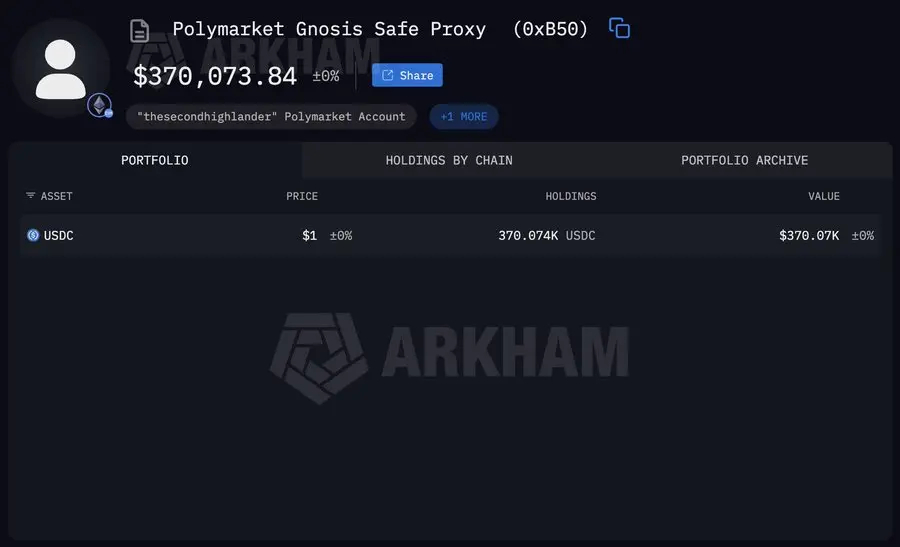Sort by the PRICE column header
This screenshot has height=547, width=900.
tap(302, 196)
